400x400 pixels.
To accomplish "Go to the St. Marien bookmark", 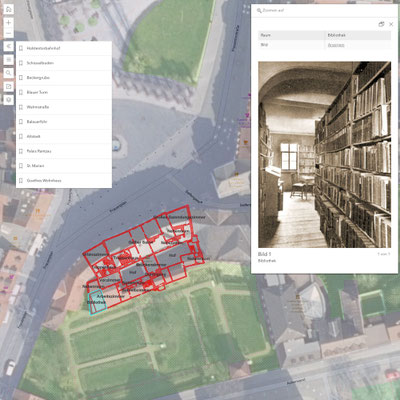I will point(64,166).
